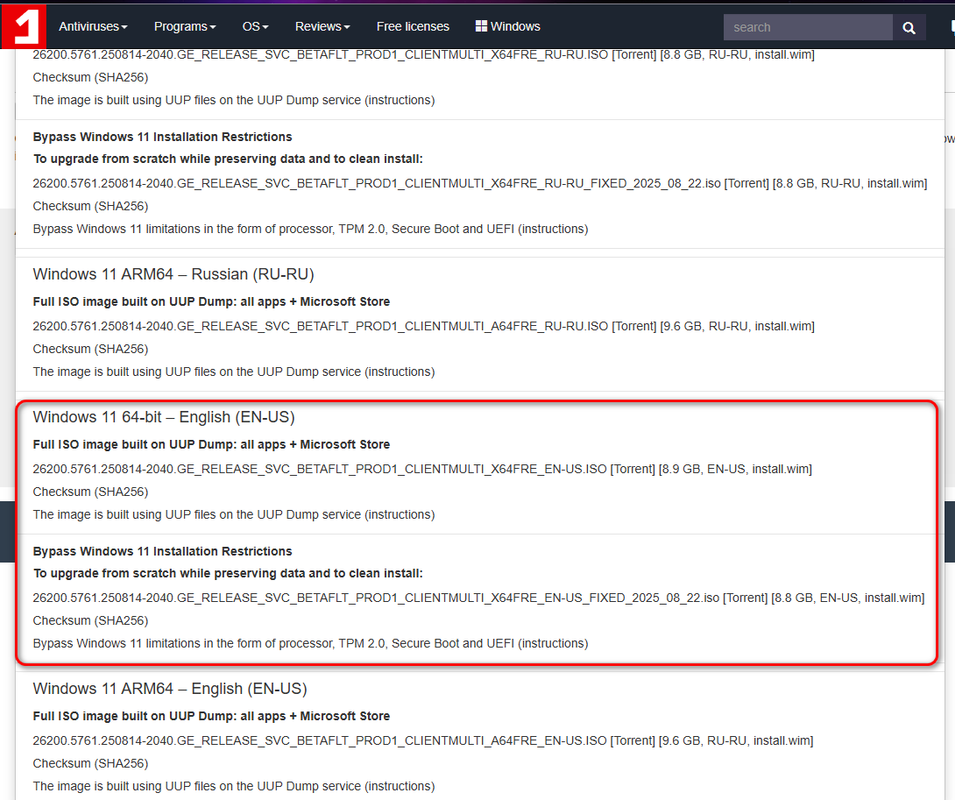Image resolution: width=955 pixels, height=800 pixels.
Task: Open Checksum (SHA256) under RU-RU FIXED iso
Action: pos(90,206)
